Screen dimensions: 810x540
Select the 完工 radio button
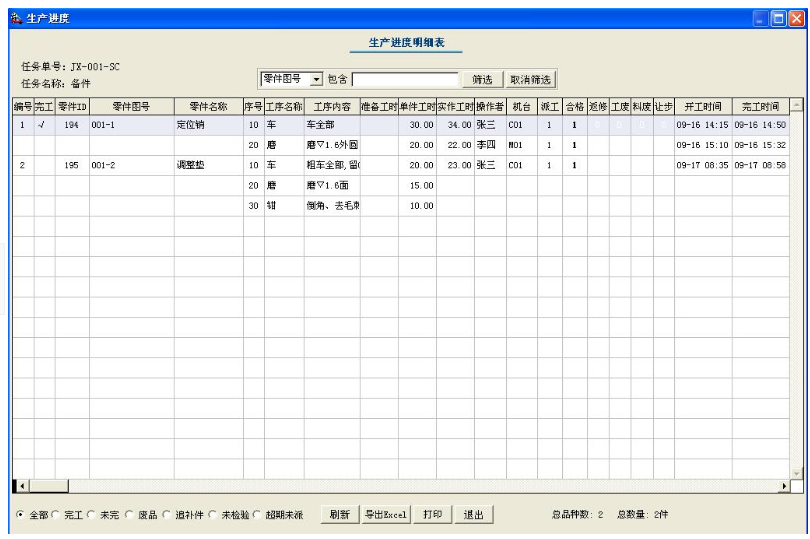pyautogui.click(x=55, y=514)
